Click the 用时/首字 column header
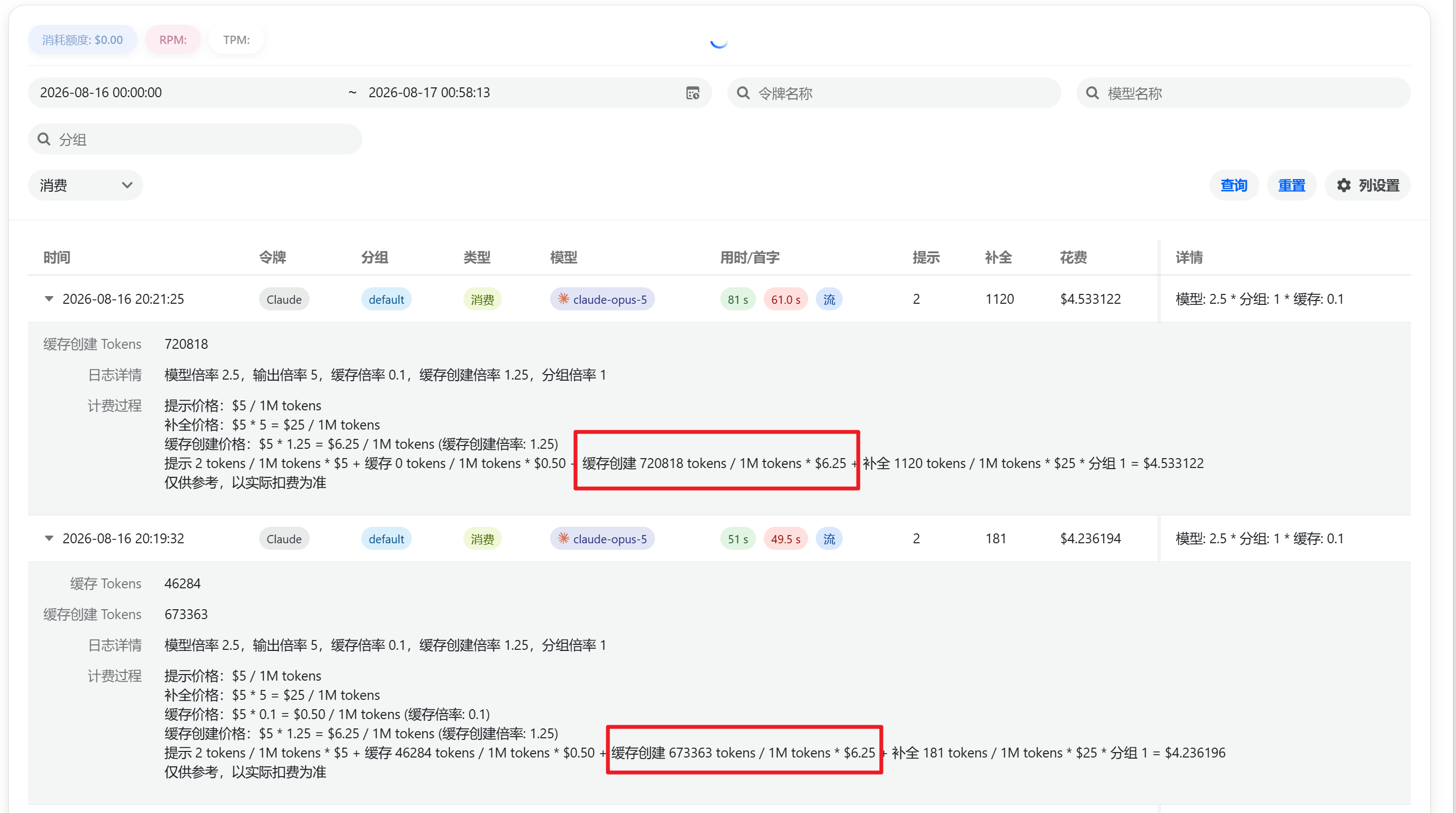 tap(749, 257)
